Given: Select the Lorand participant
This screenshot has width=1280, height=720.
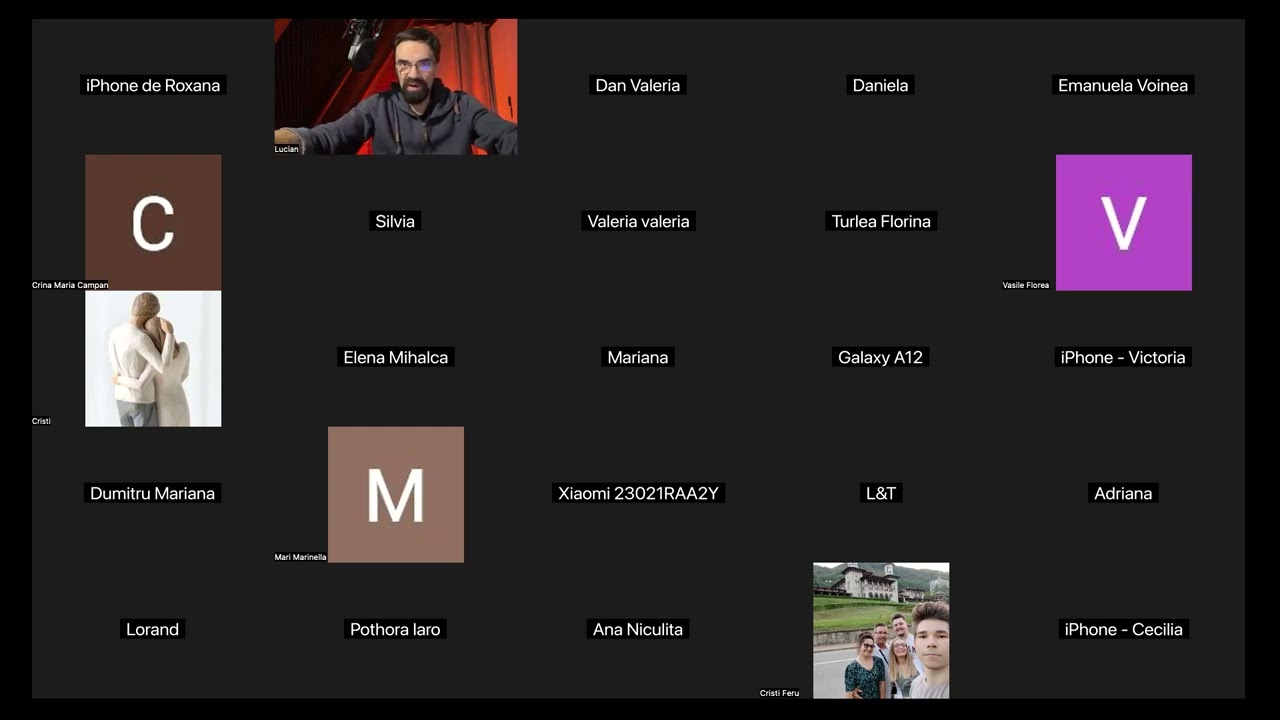Looking at the screenshot, I should pyautogui.click(x=153, y=629).
